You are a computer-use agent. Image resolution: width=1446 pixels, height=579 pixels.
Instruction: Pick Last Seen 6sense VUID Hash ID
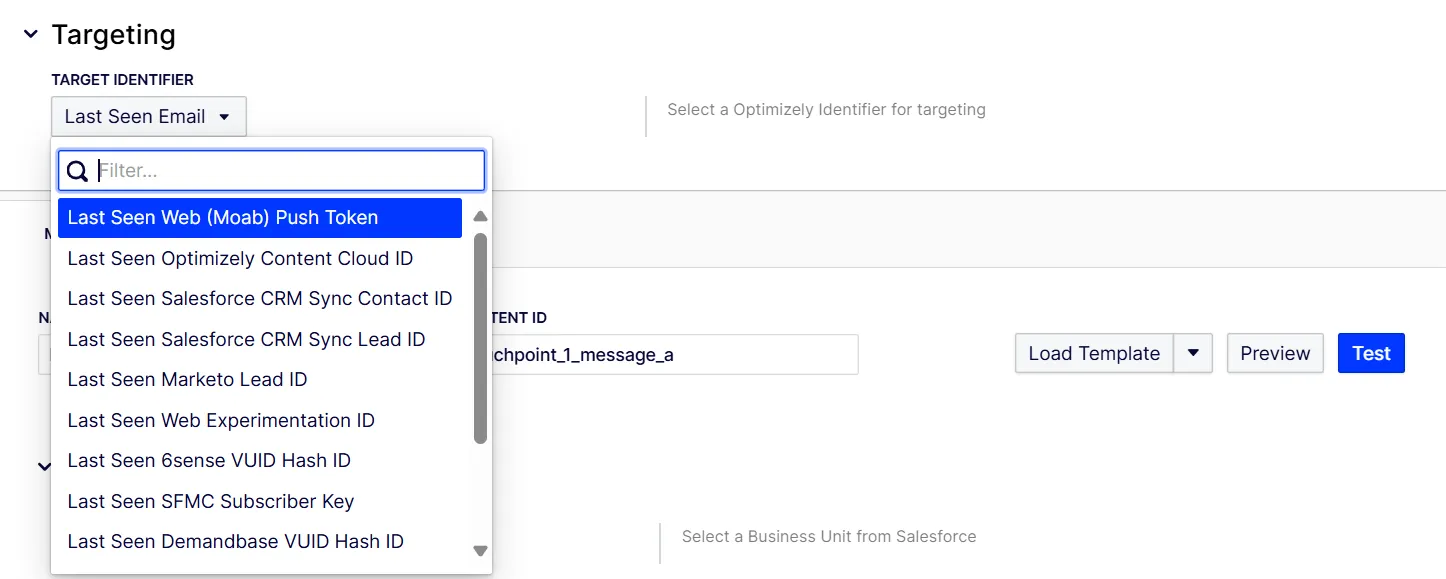coord(260,460)
